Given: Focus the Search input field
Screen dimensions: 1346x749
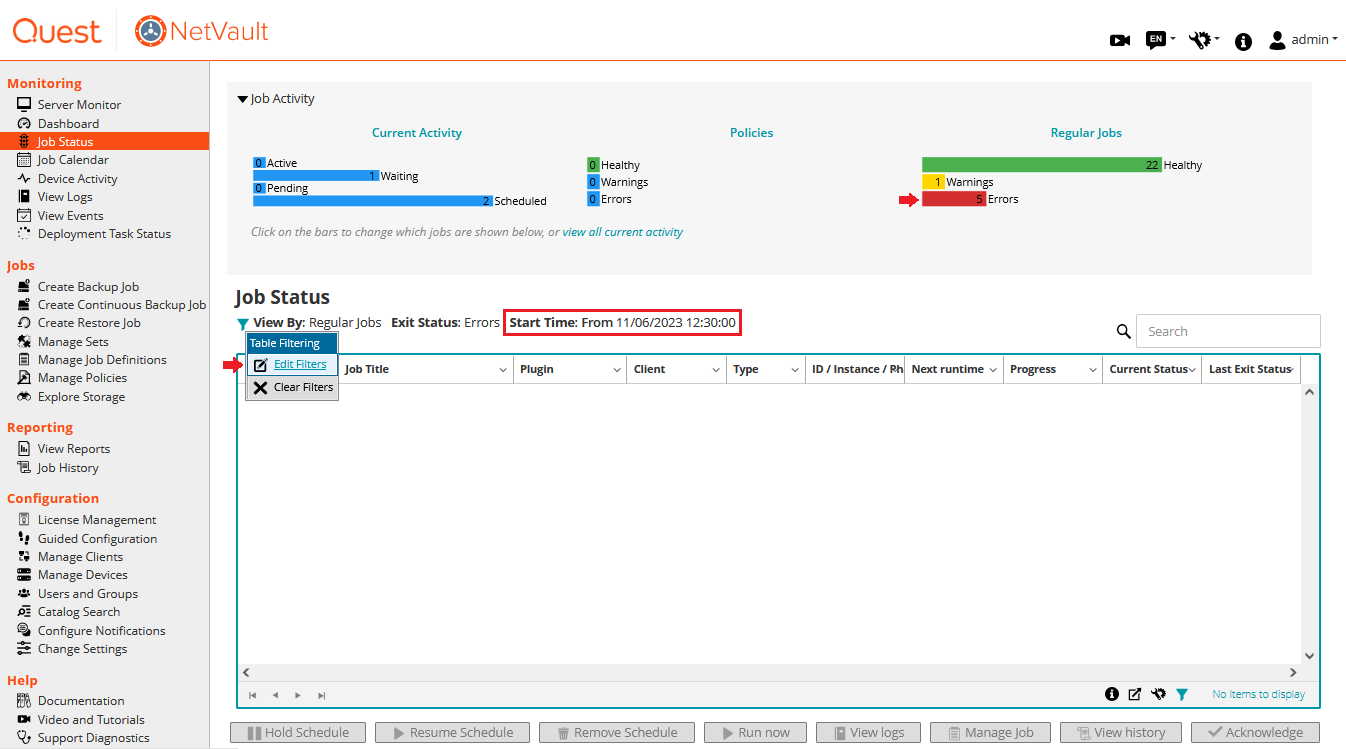Looking at the screenshot, I should tap(1228, 331).
